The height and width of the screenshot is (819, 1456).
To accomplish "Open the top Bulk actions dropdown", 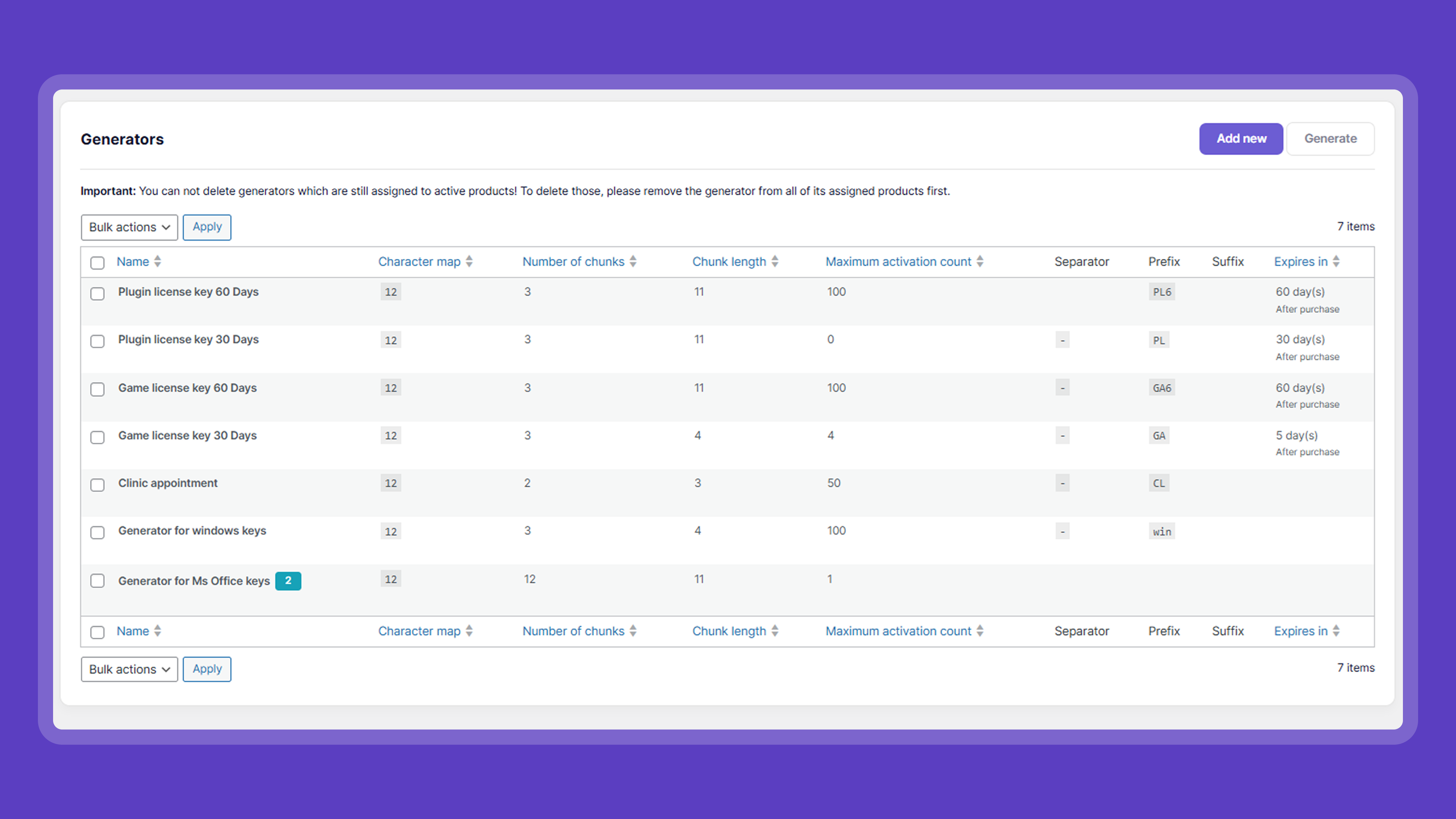I will [129, 227].
